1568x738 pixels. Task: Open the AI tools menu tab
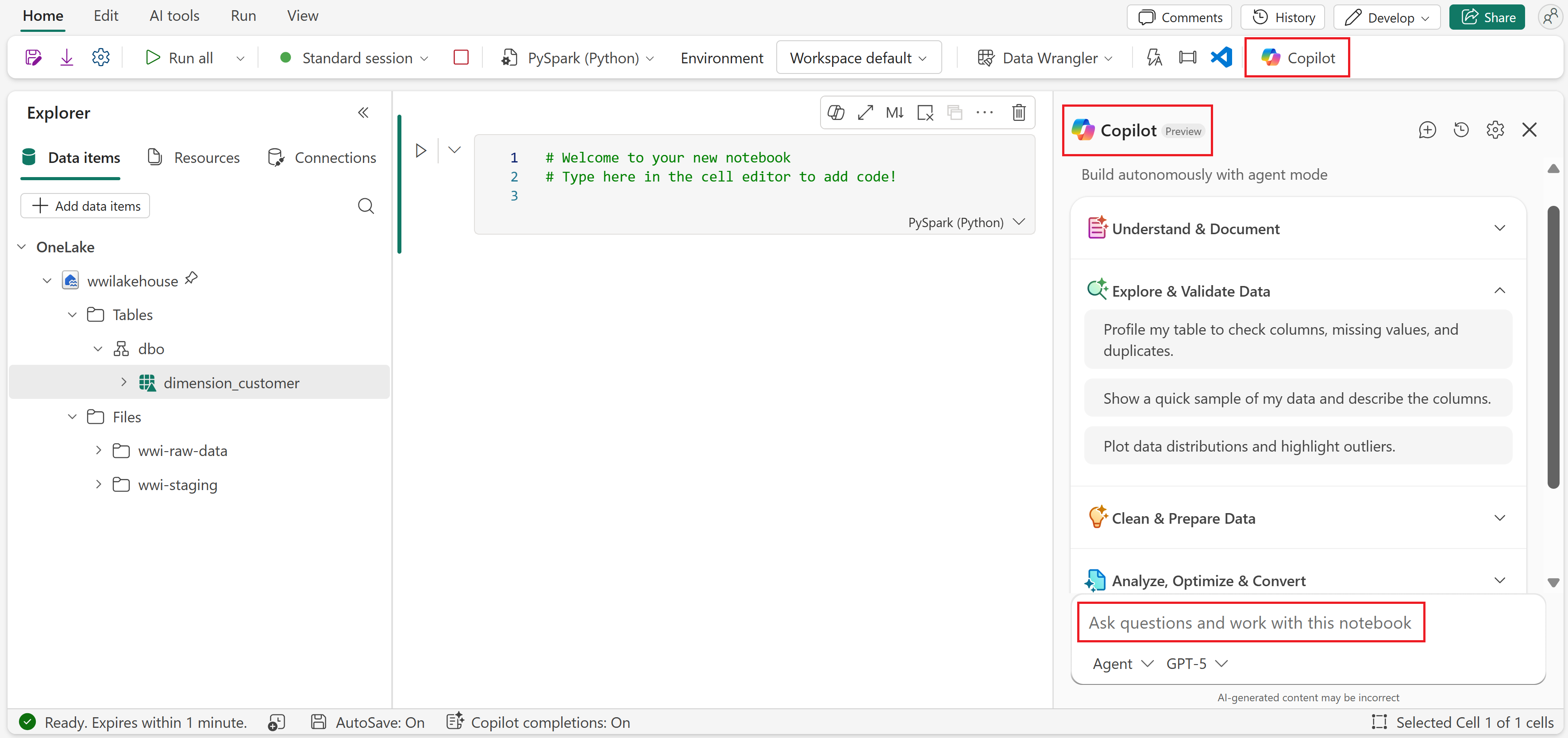(x=174, y=16)
